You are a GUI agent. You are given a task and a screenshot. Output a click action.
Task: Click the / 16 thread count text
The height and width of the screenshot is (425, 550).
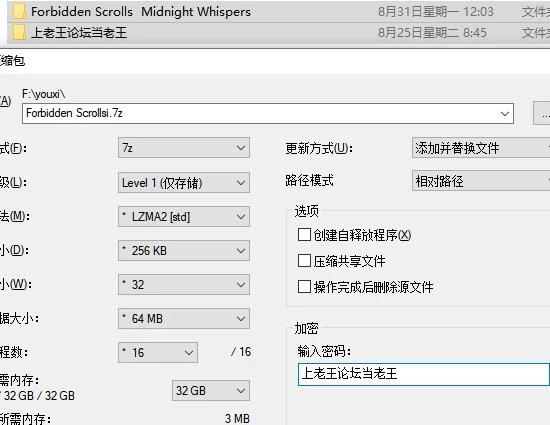[x=241, y=352]
